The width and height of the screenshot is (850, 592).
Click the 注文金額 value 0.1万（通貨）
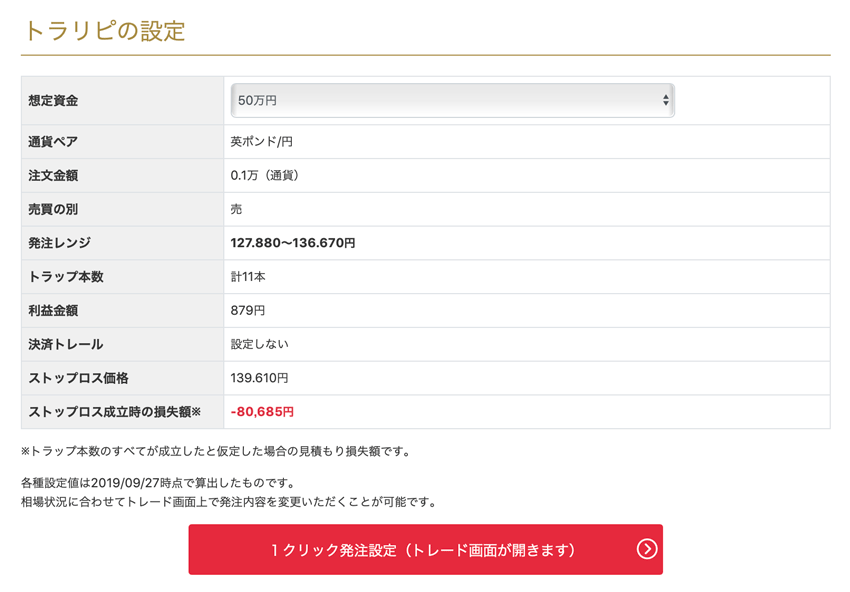coord(265,176)
